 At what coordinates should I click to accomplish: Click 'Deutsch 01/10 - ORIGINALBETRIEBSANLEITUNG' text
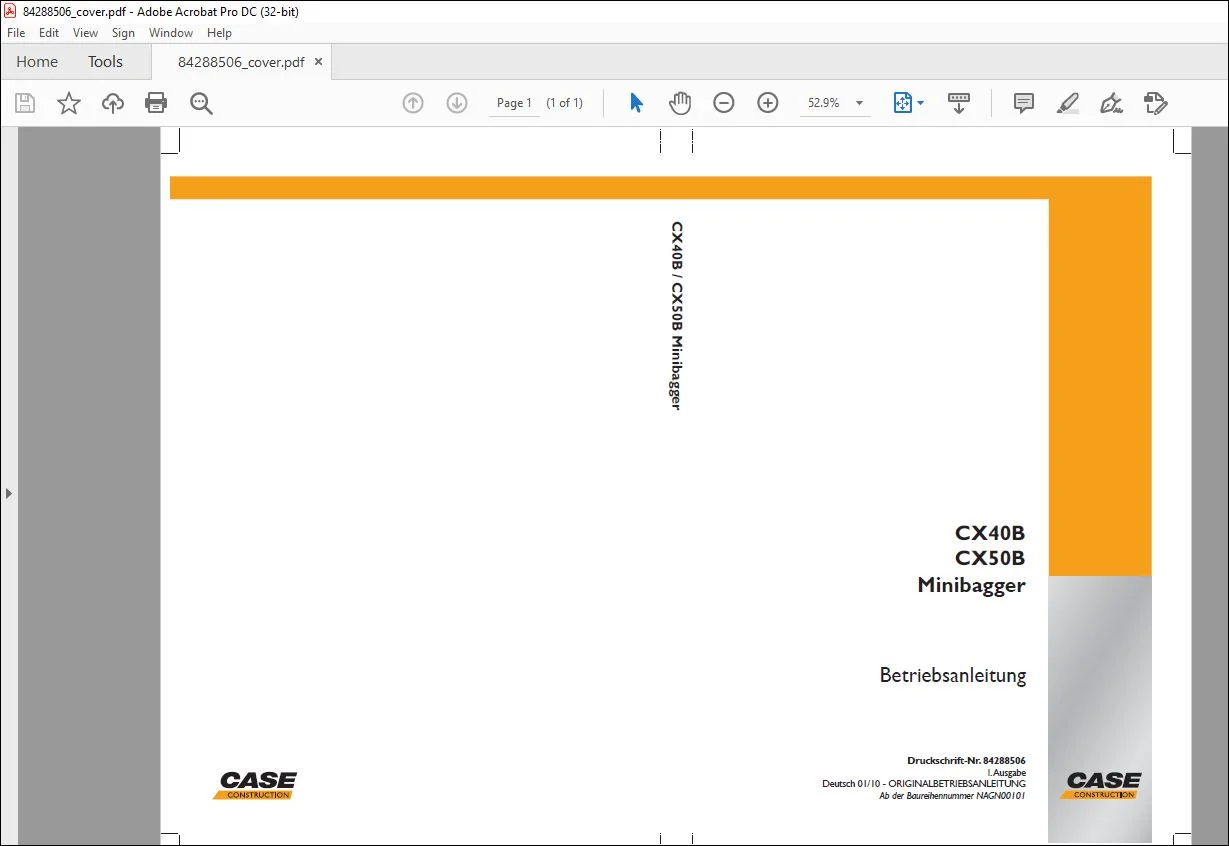[x=924, y=784]
